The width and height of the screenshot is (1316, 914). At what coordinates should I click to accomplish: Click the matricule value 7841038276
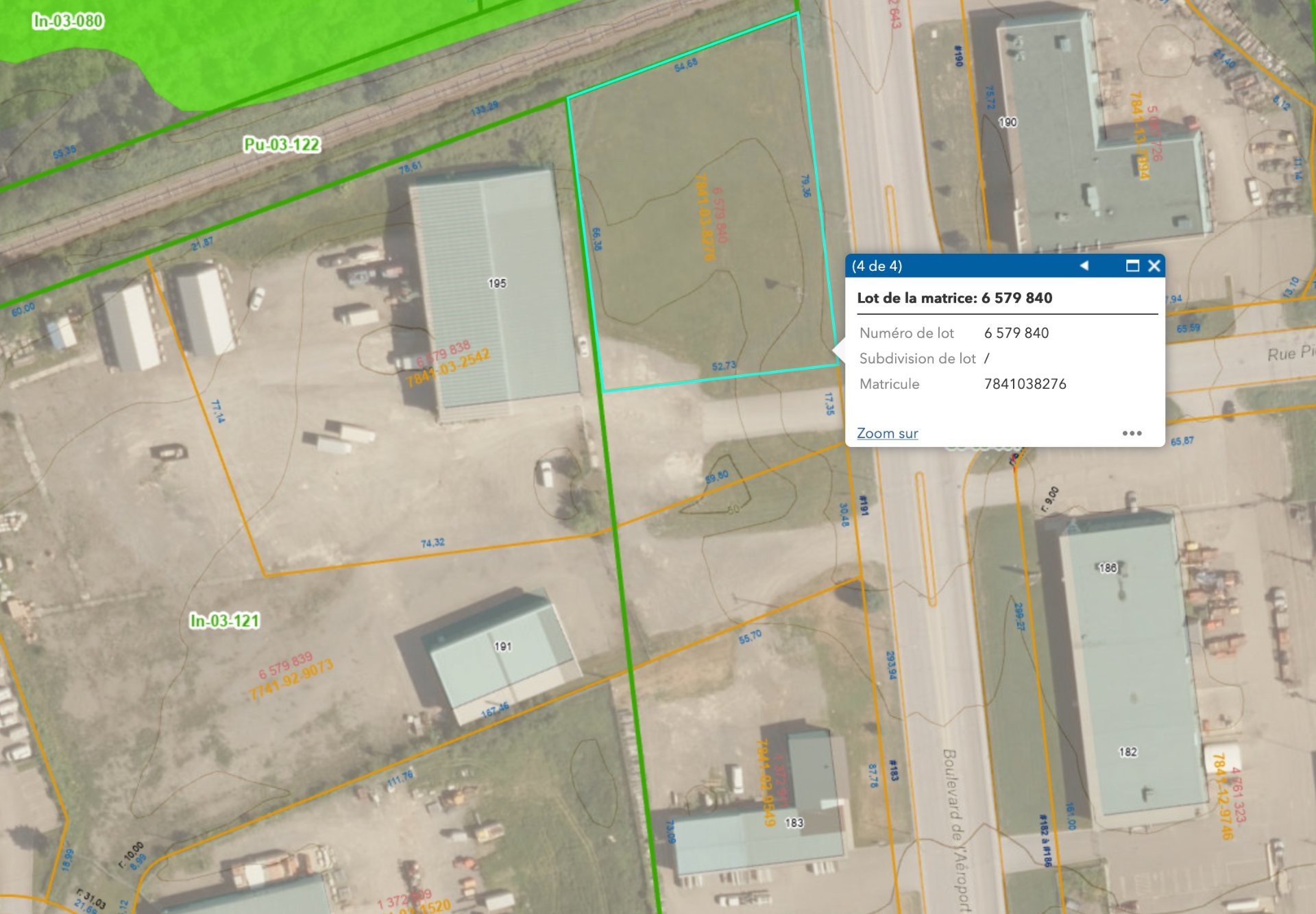tap(1025, 384)
